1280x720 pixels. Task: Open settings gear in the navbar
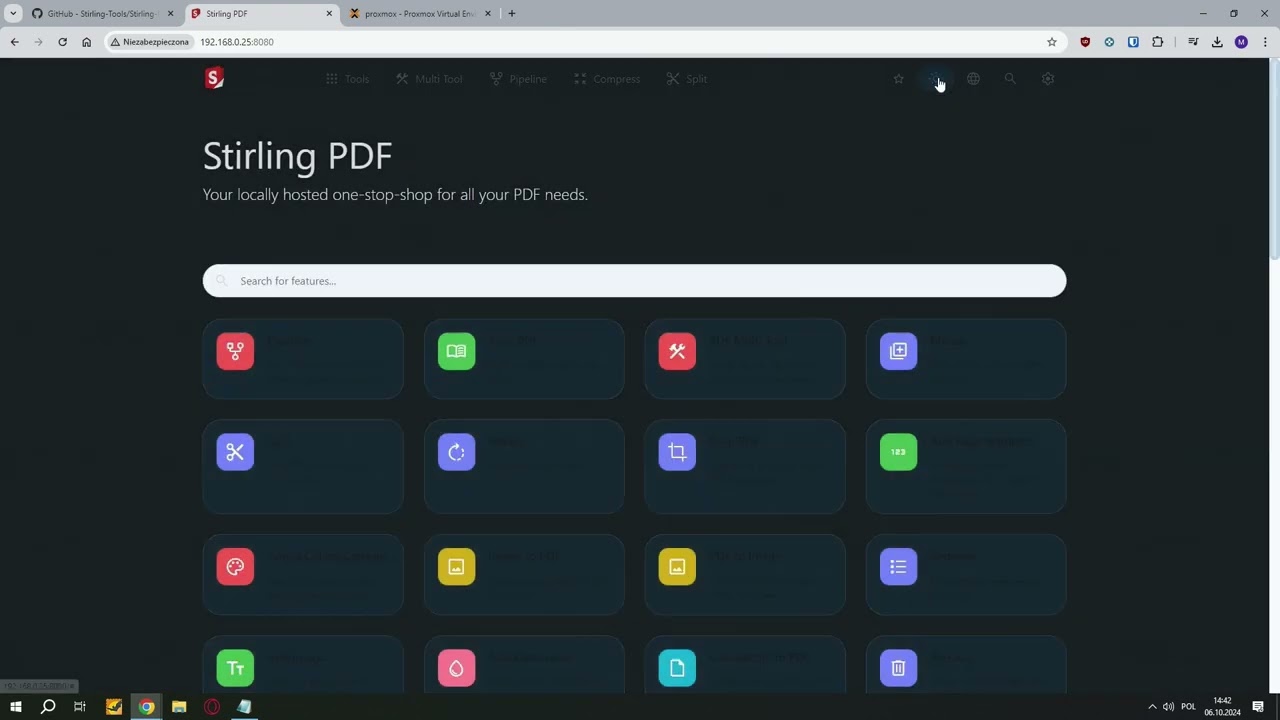[1048, 79]
